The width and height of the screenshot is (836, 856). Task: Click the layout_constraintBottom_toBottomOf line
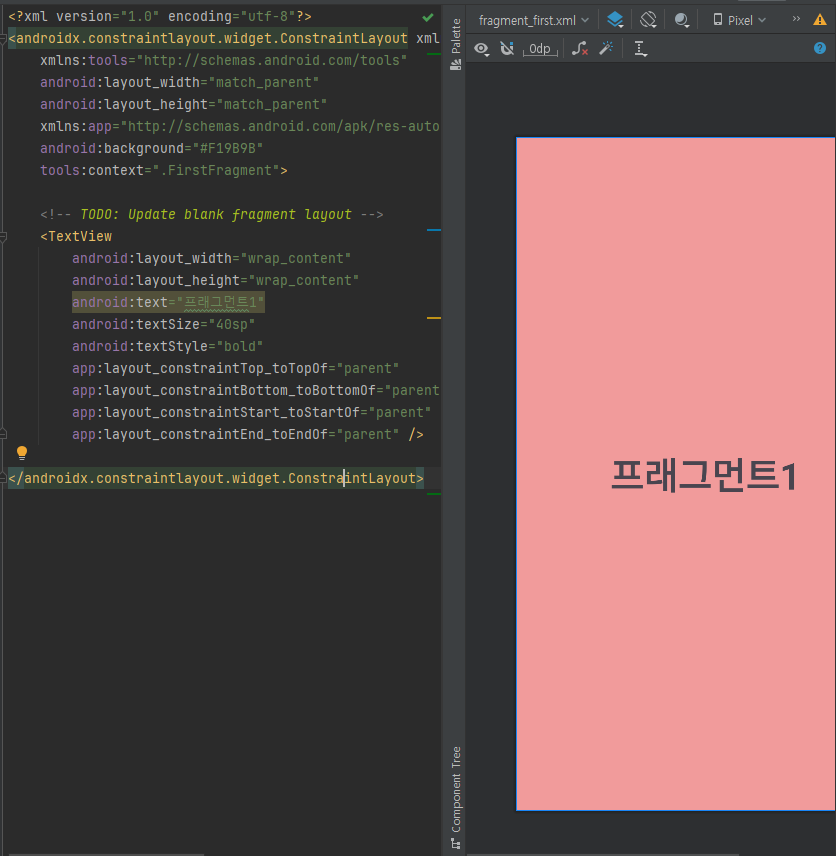coord(256,390)
